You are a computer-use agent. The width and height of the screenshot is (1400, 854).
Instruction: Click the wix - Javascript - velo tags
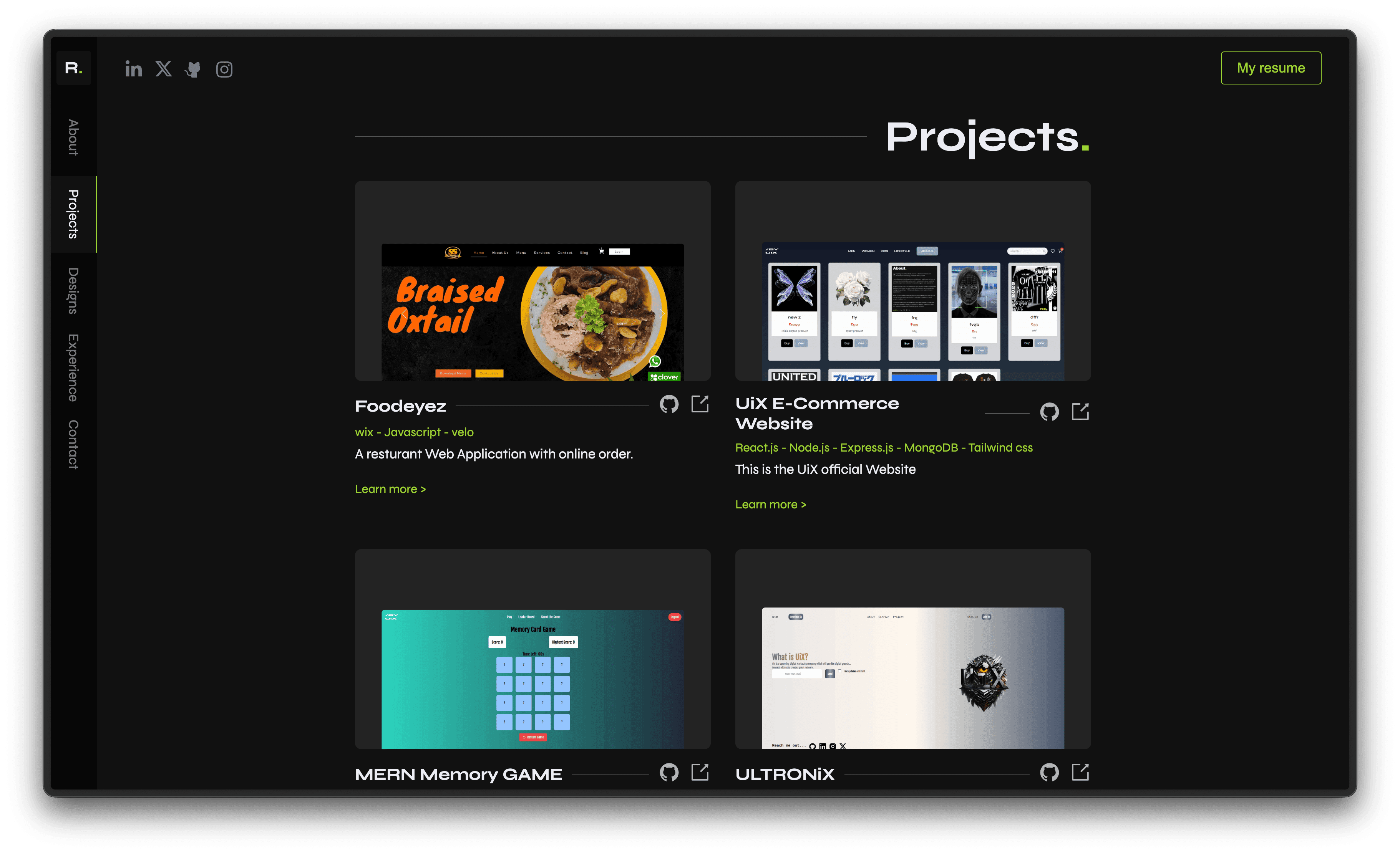(414, 433)
